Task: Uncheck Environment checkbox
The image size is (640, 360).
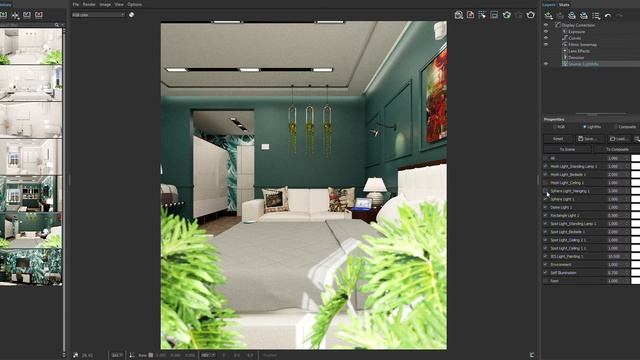Action: click(546, 264)
